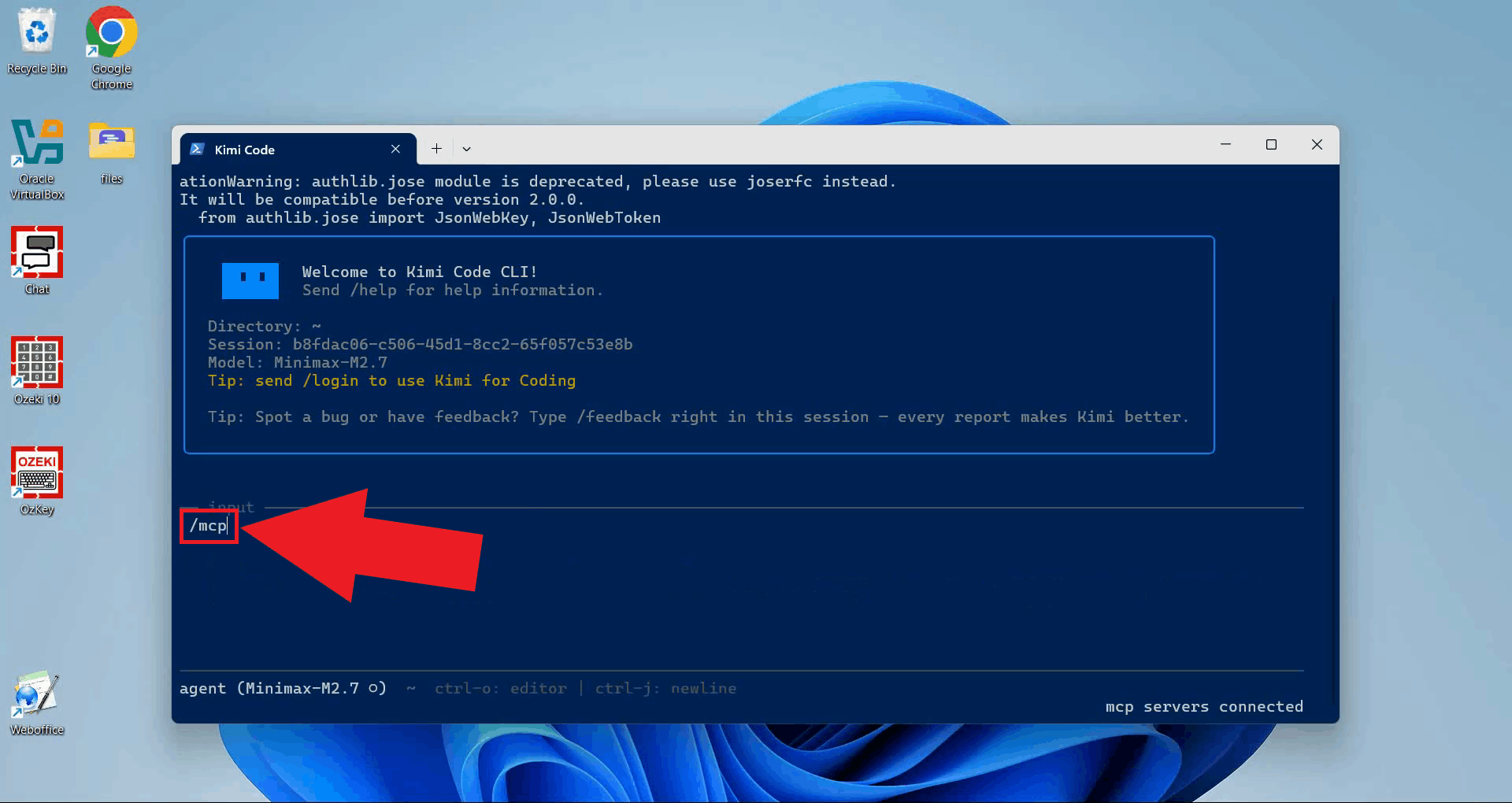This screenshot has width=1512, height=803.
Task: Click the 'Directory: ~' line
Action: 265,326
